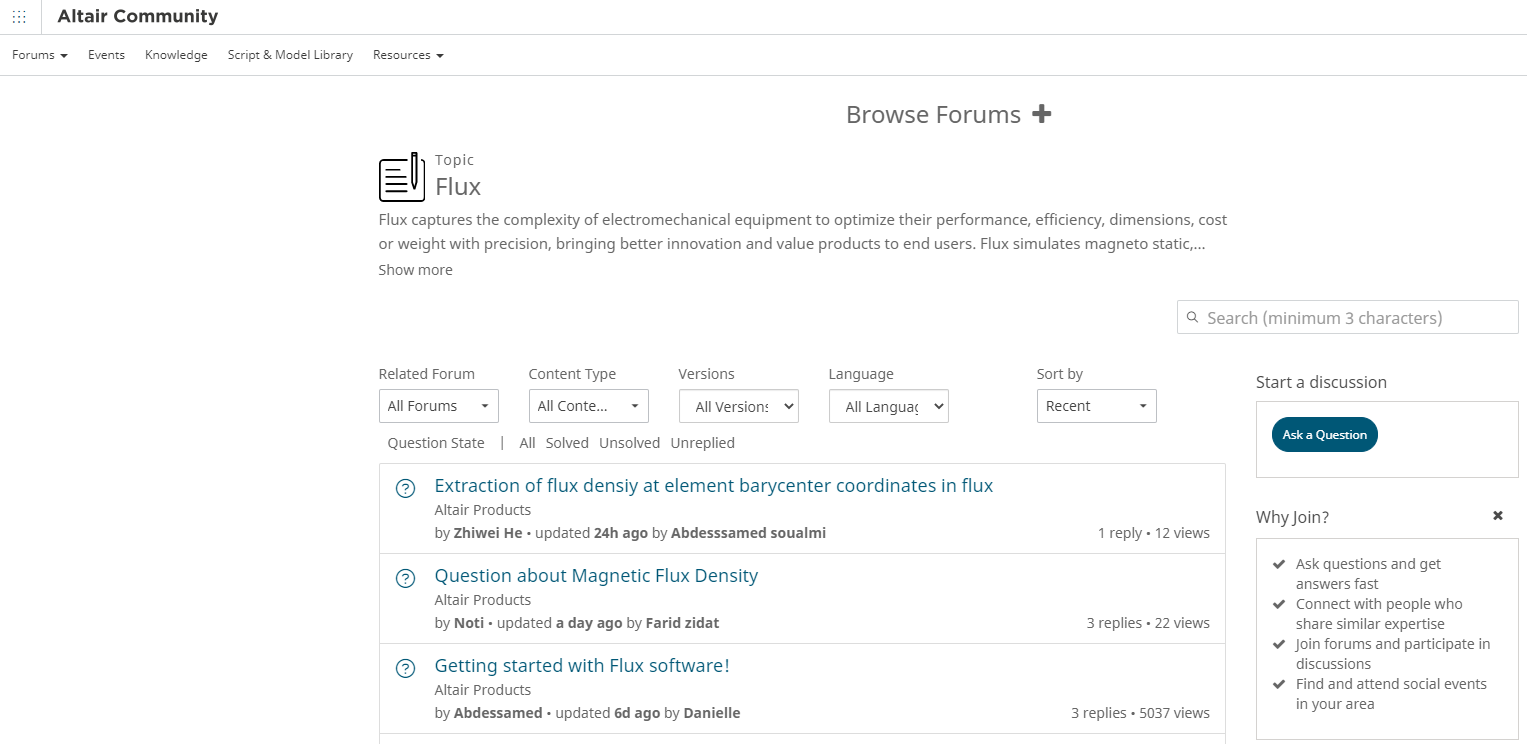Viewport: 1527px width, 744px height.
Task: Open the Sort by Recent dropdown
Action: [x=1096, y=406]
